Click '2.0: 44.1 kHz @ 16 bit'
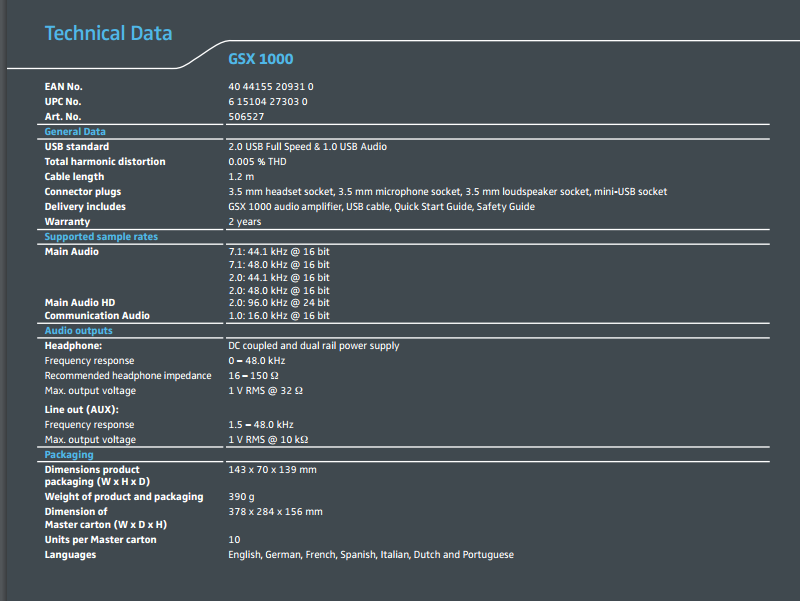The width and height of the screenshot is (800, 601). coord(279,278)
